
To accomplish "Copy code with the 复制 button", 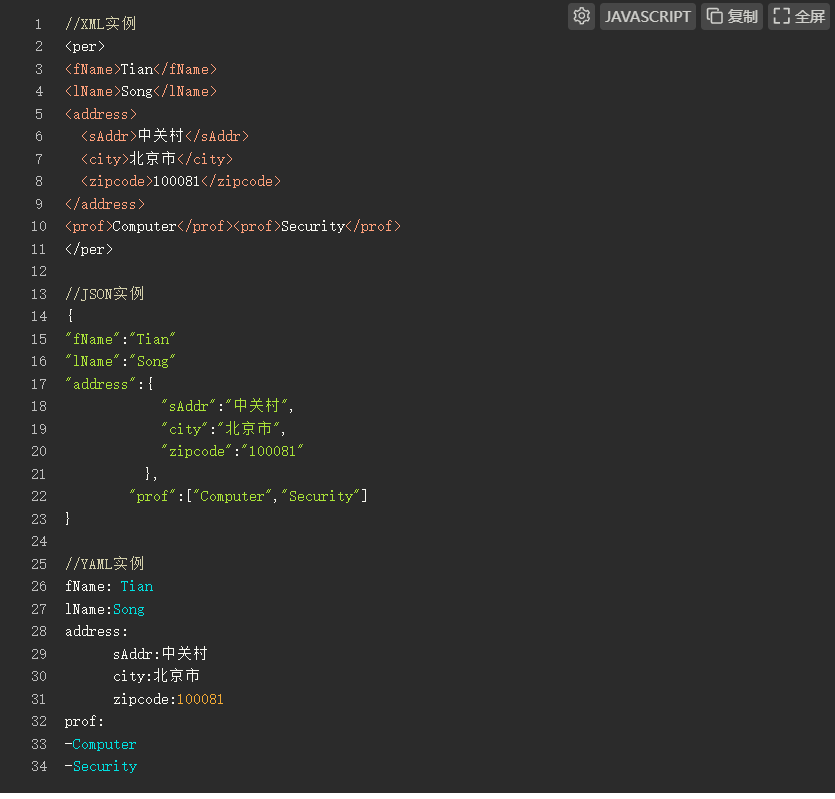I will (x=732, y=16).
